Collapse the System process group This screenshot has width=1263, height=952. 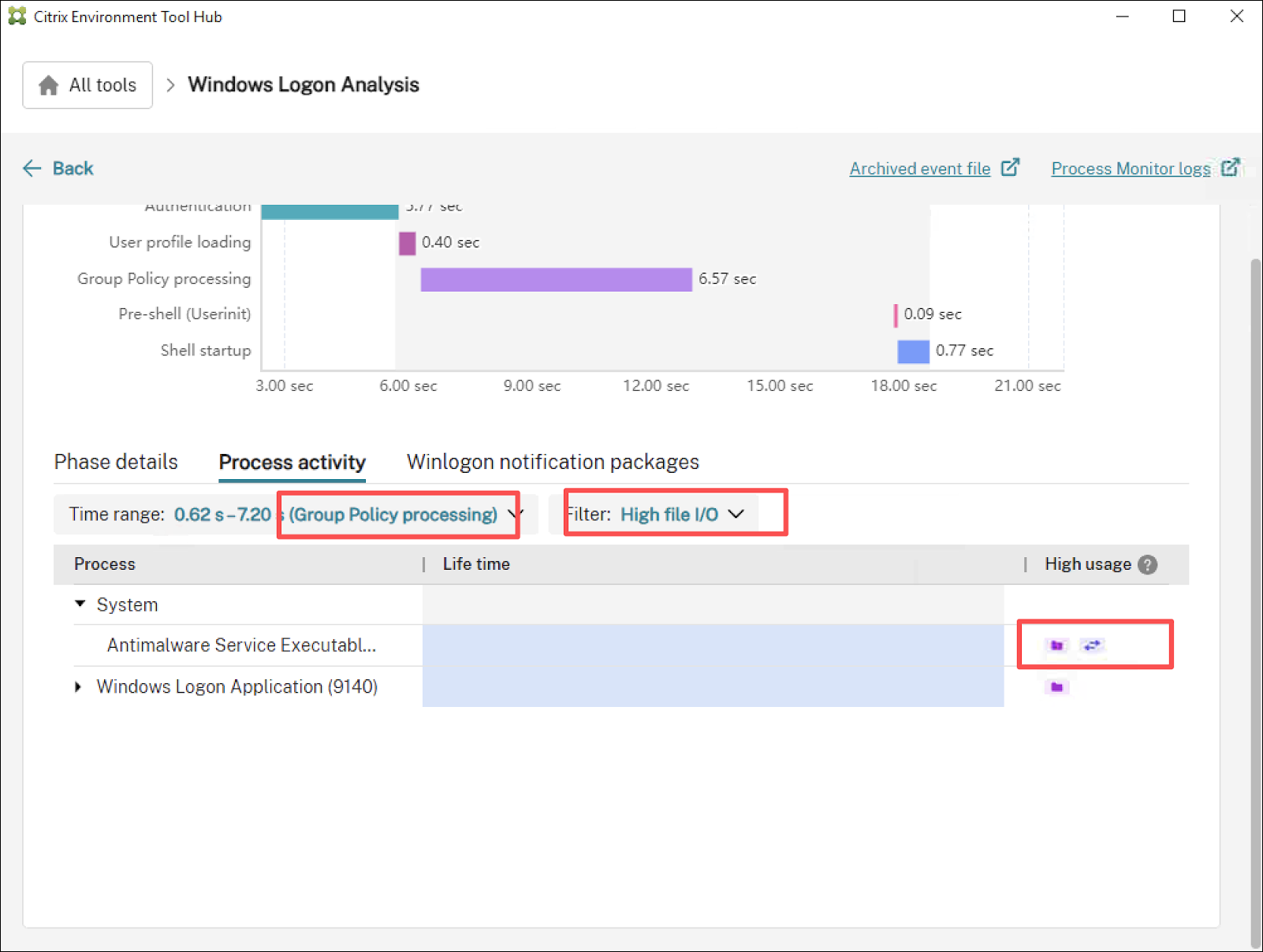[80, 604]
